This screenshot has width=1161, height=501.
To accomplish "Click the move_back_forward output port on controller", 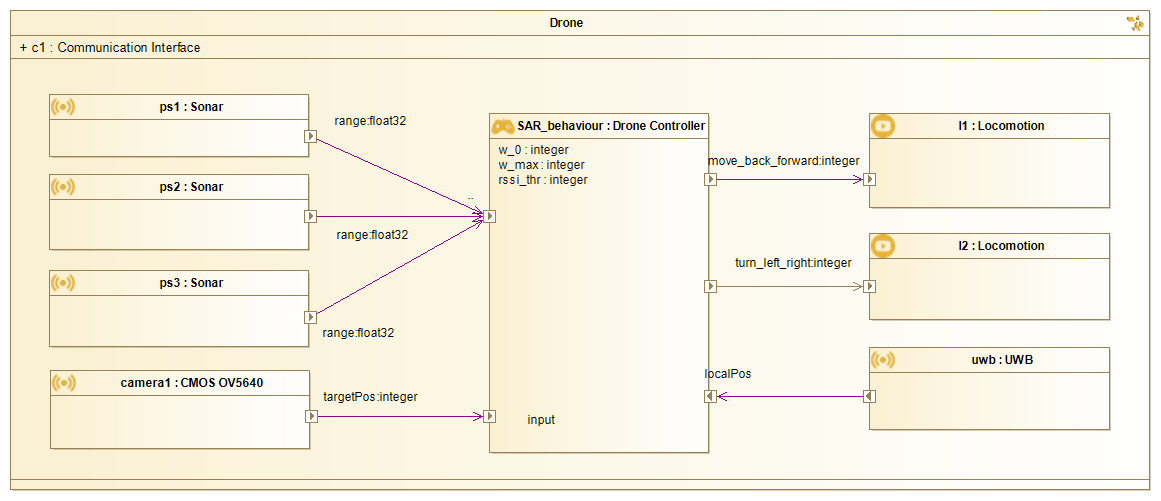I will (710, 180).
